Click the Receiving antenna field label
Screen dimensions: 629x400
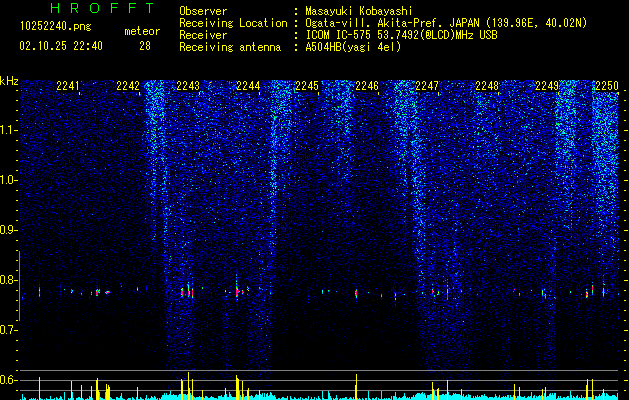click(230, 47)
